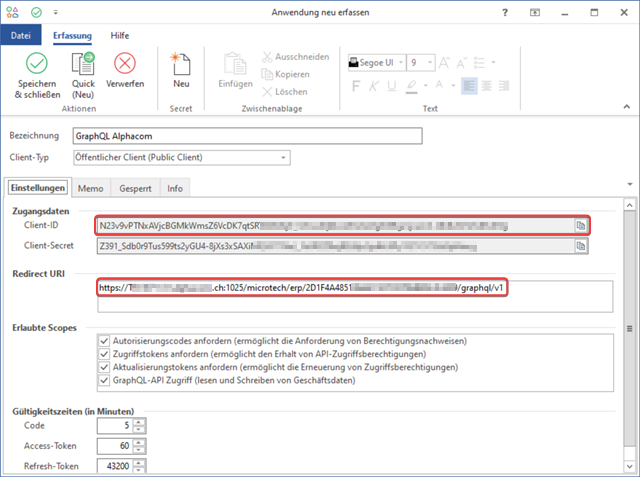Viewport: 640px width, 477px height.
Task: Click the application icon in title bar
Action: [x=12, y=13]
